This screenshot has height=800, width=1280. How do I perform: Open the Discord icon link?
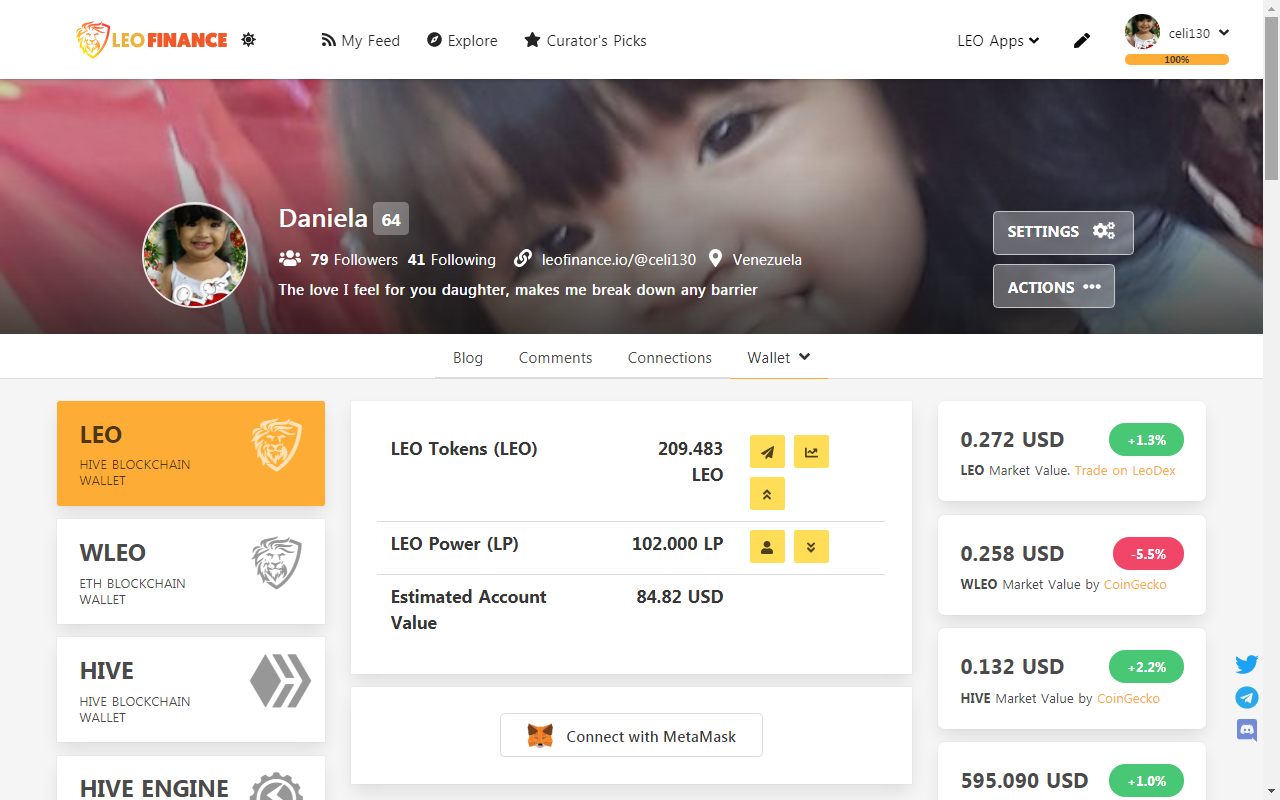tap(1246, 730)
